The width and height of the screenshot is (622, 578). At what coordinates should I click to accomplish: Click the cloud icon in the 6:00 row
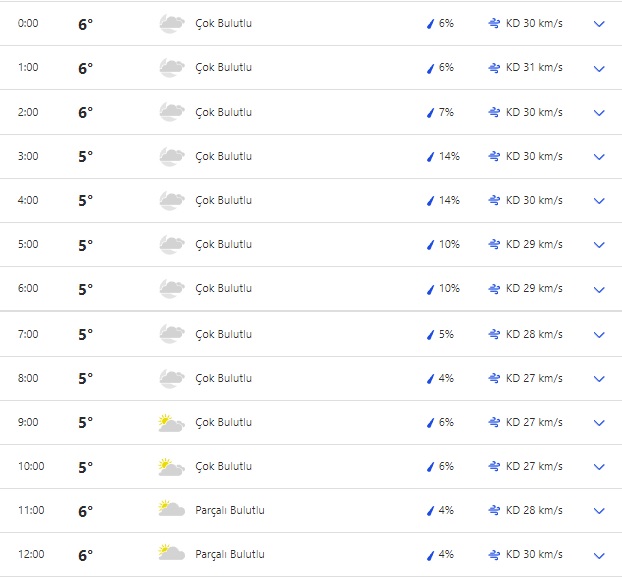171,289
